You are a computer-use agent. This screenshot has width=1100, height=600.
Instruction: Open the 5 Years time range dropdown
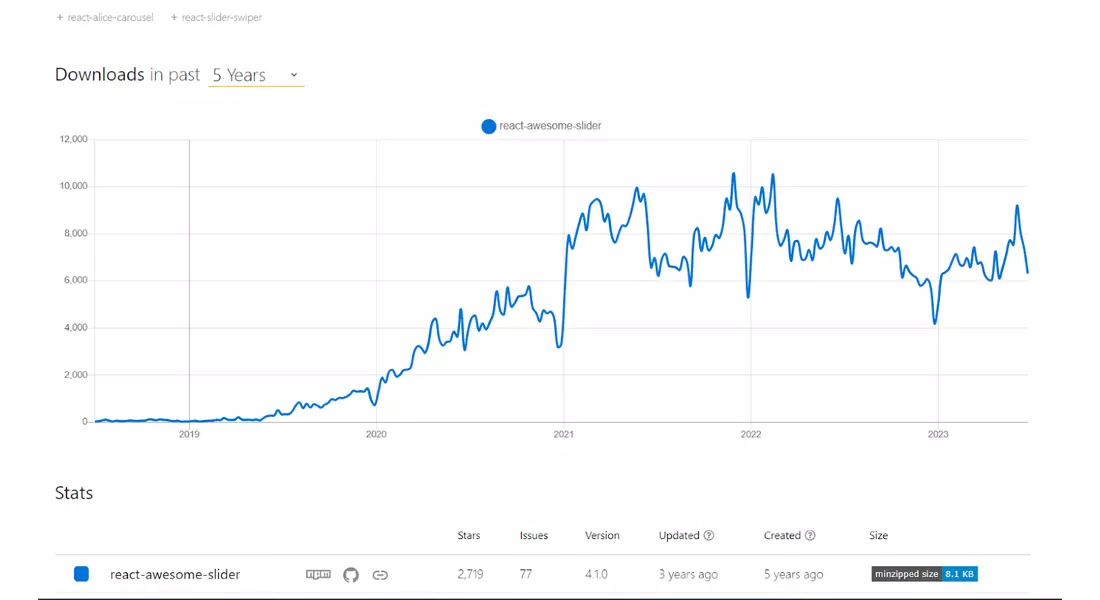pos(256,75)
